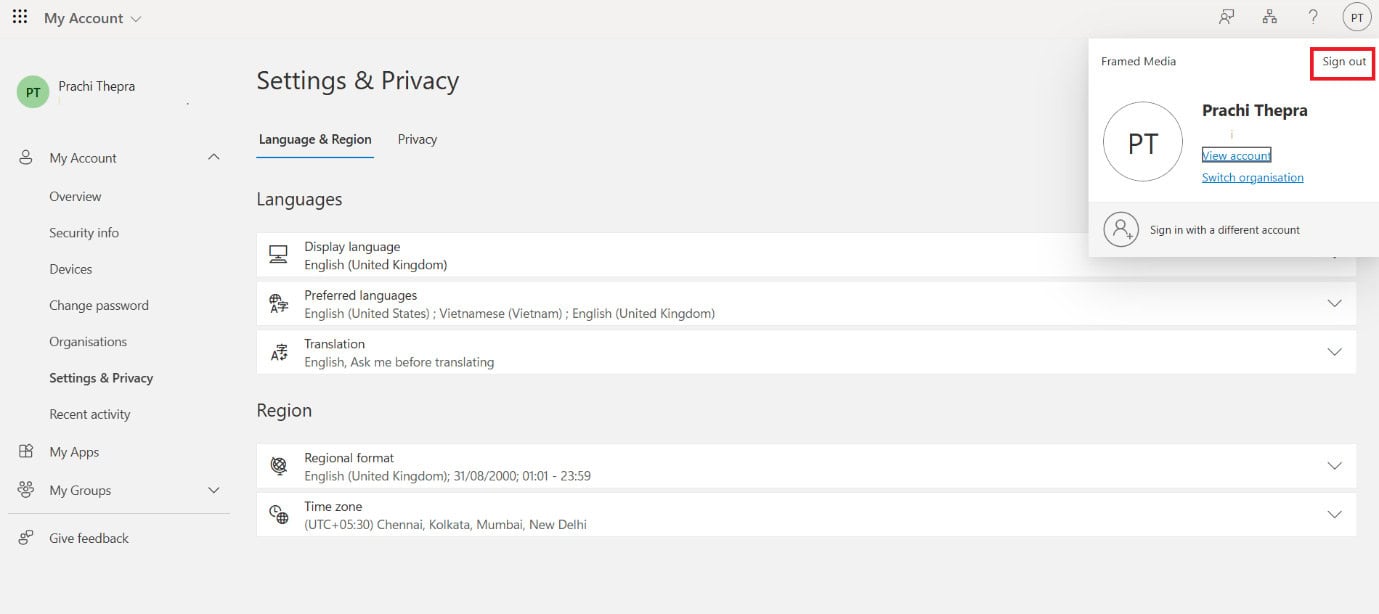Click the organisation chart icon in header
The height and width of the screenshot is (614, 1379).
(1269, 17)
